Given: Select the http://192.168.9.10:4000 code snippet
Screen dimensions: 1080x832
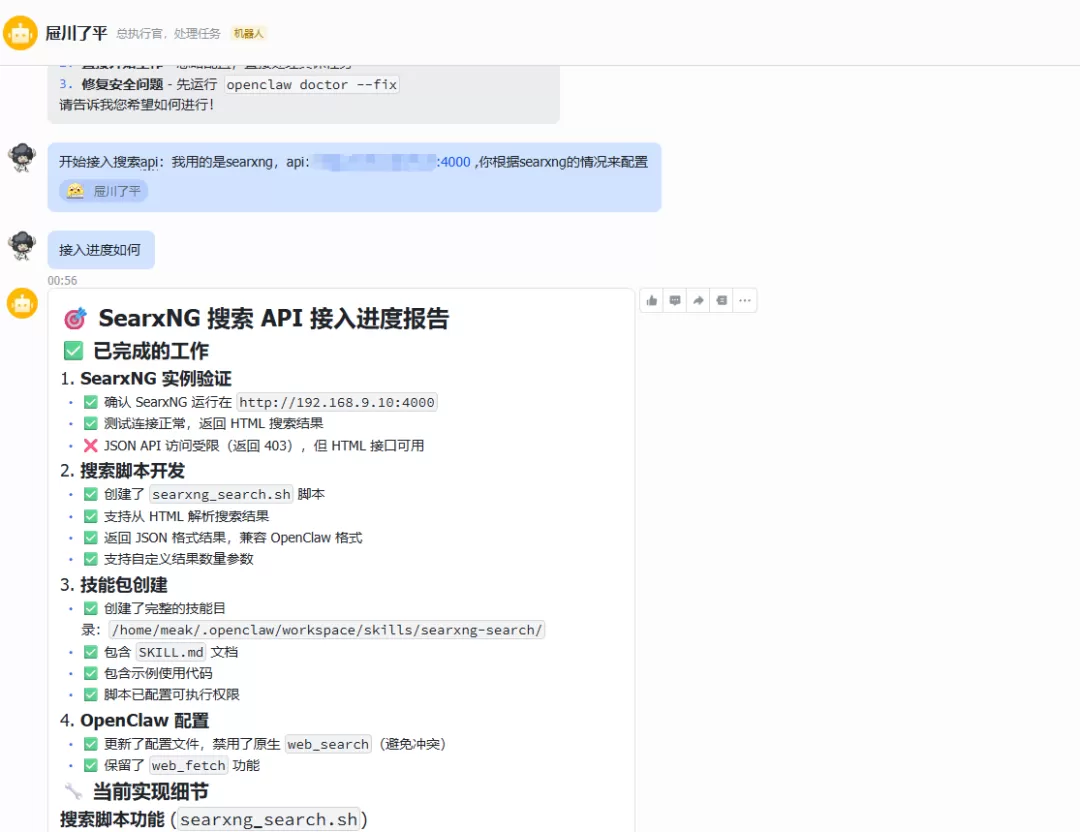Looking at the screenshot, I should coord(337,402).
